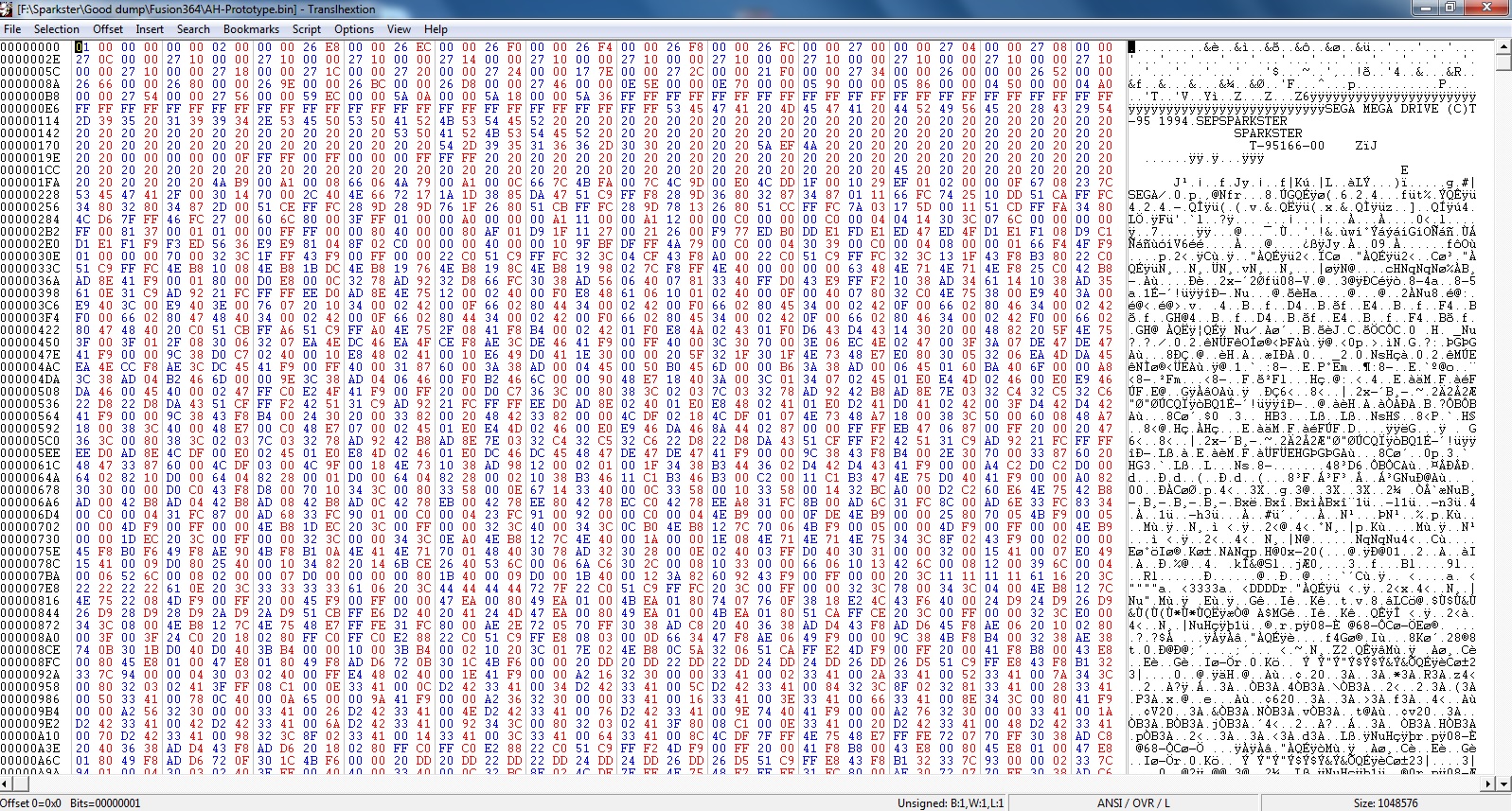Select offset row 00000228
This screenshot has width=1512, height=811.
coord(30,194)
